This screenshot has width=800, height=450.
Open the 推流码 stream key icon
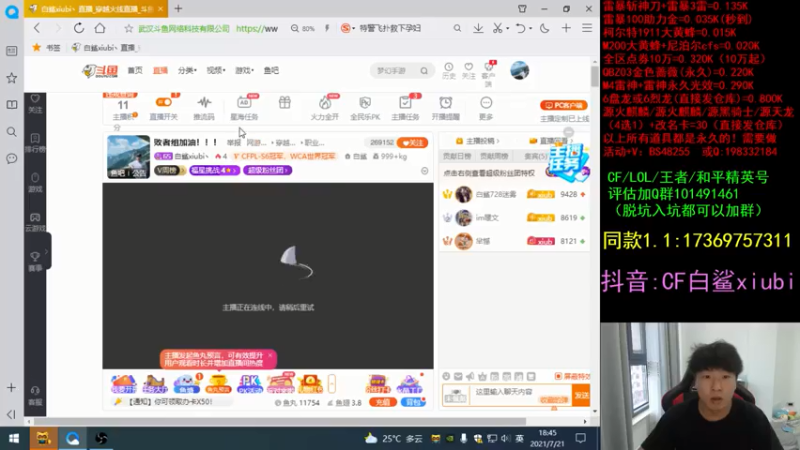click(204, 108)
